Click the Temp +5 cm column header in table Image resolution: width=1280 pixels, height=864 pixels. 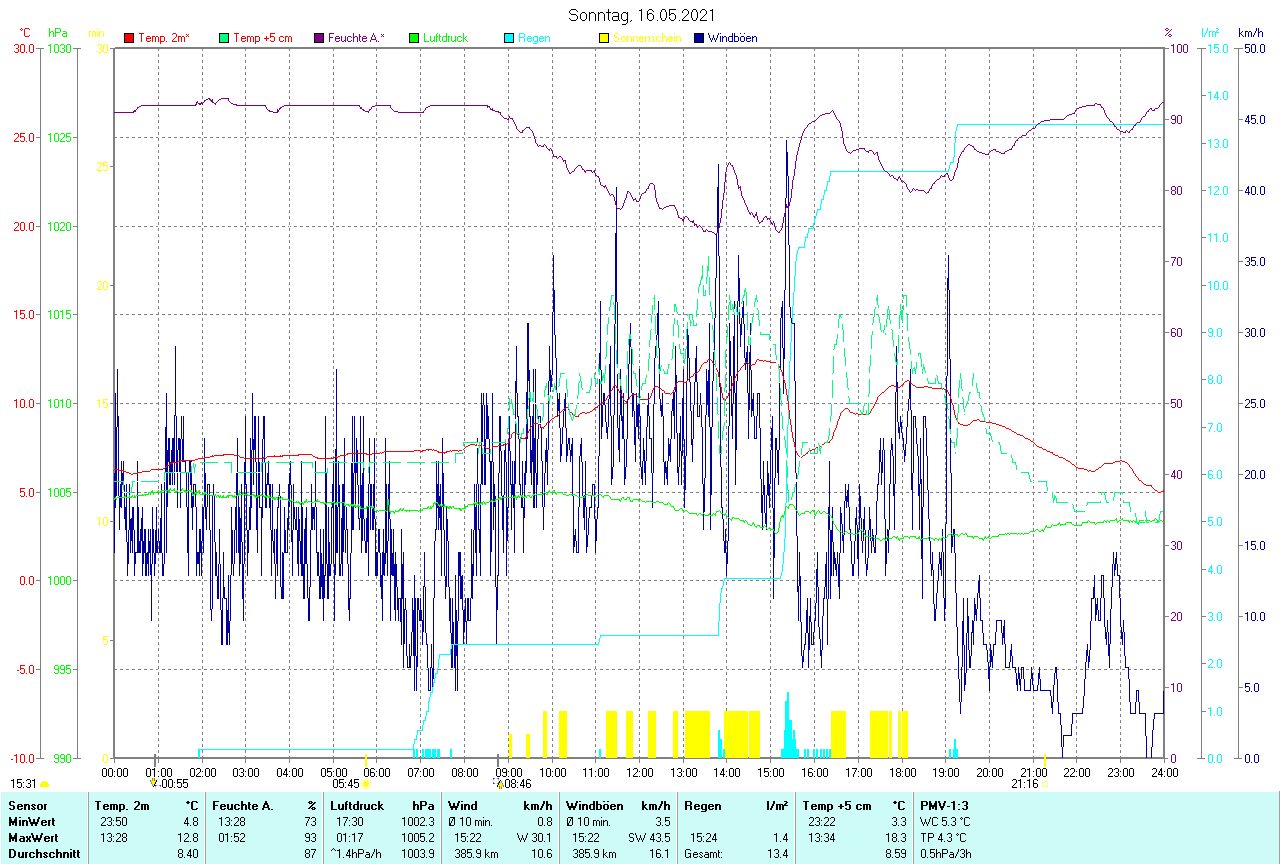(x=838, y=805)
